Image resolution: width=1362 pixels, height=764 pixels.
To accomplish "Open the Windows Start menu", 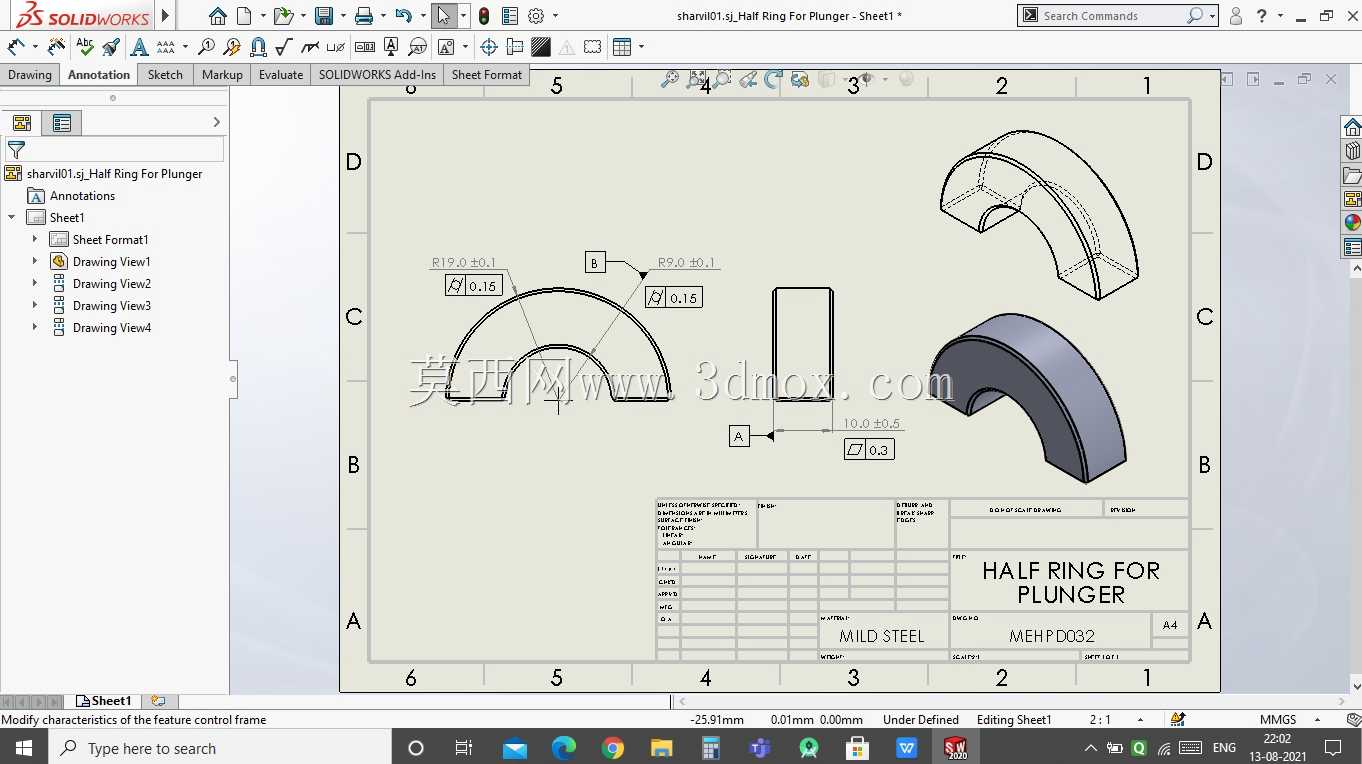I will [x=24, y=747].
